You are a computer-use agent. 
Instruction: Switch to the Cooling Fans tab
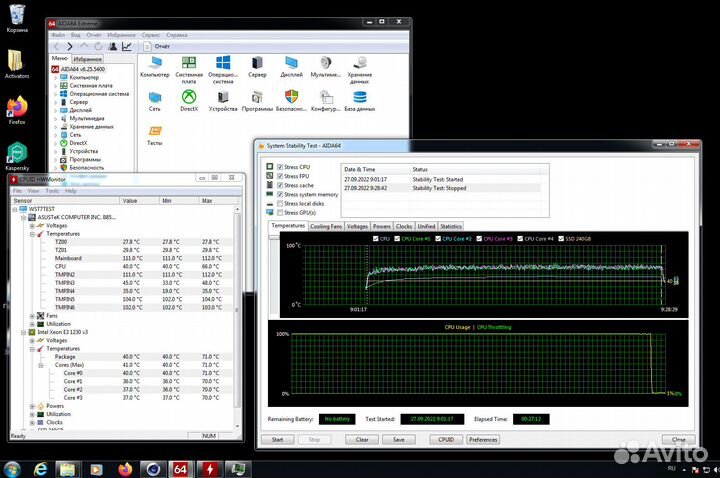(326, 226)
